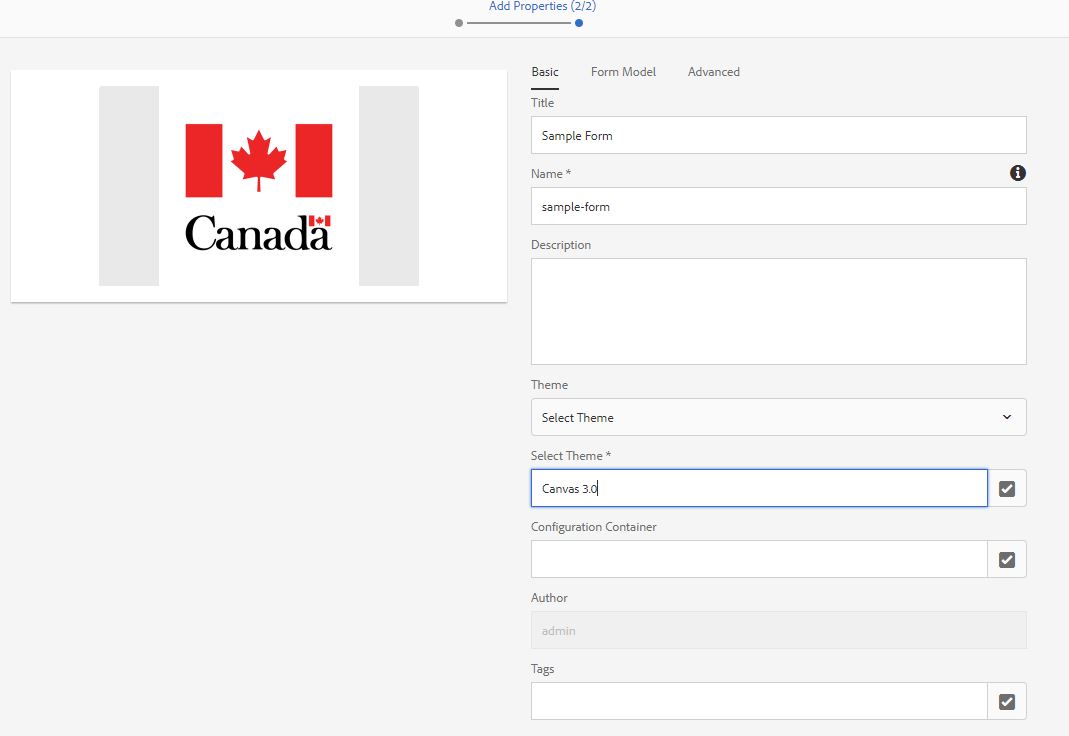Click the Description label
The image size is (1069, 736).
(x=561, y=245)
